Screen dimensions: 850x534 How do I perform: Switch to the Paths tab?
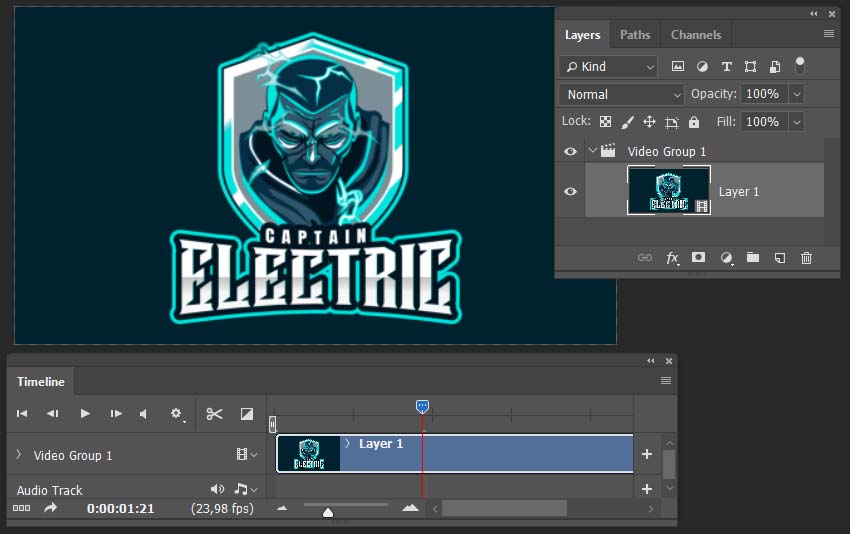click(635, 35)
